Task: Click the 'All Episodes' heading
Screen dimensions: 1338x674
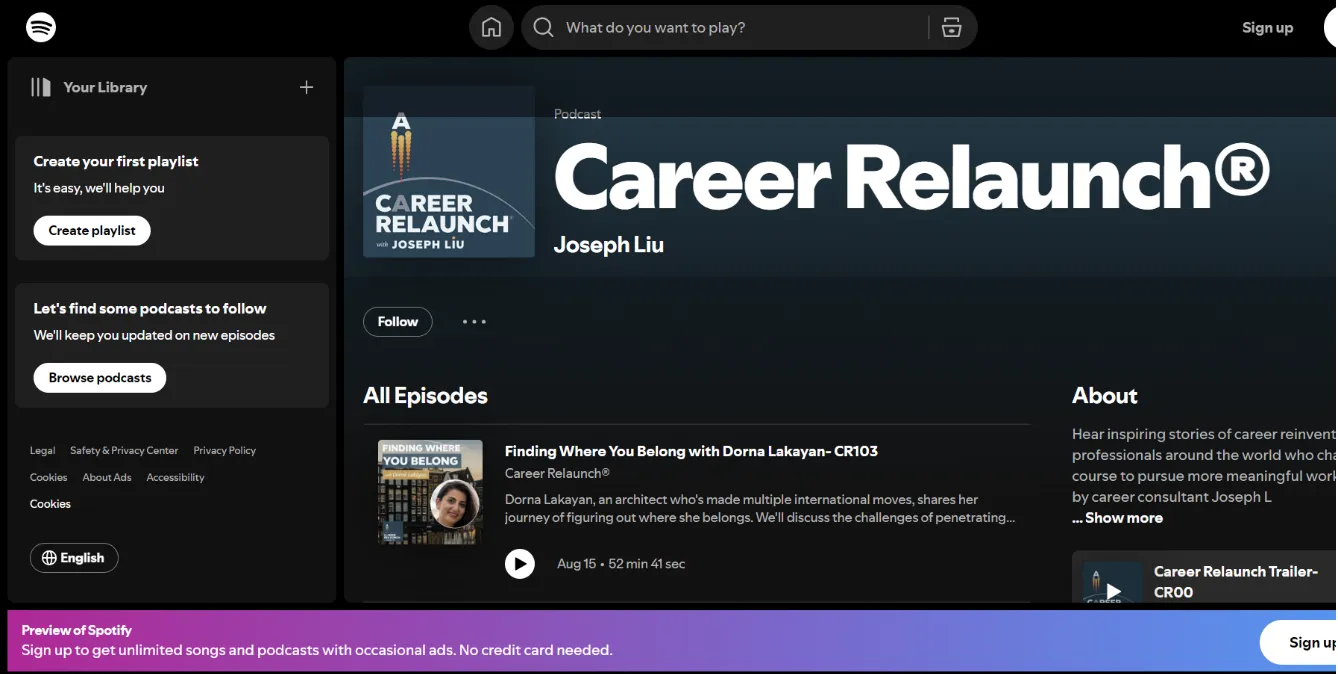Action: (x=425, y=396)
